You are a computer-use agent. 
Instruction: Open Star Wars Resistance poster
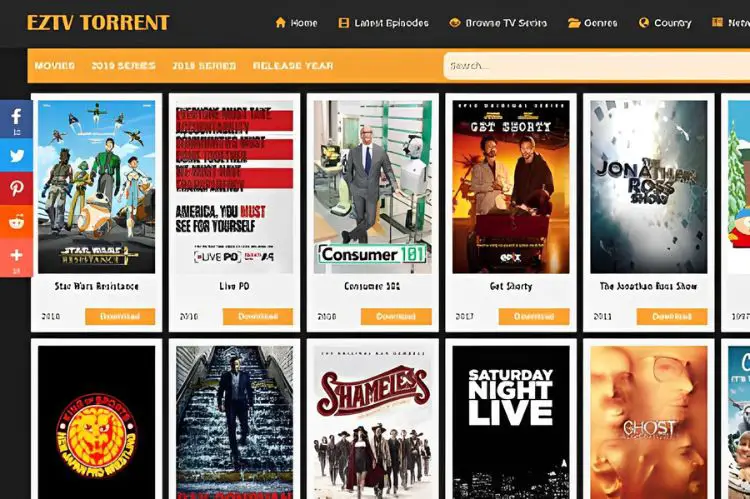pyautogui.click(x=97, y=187)
